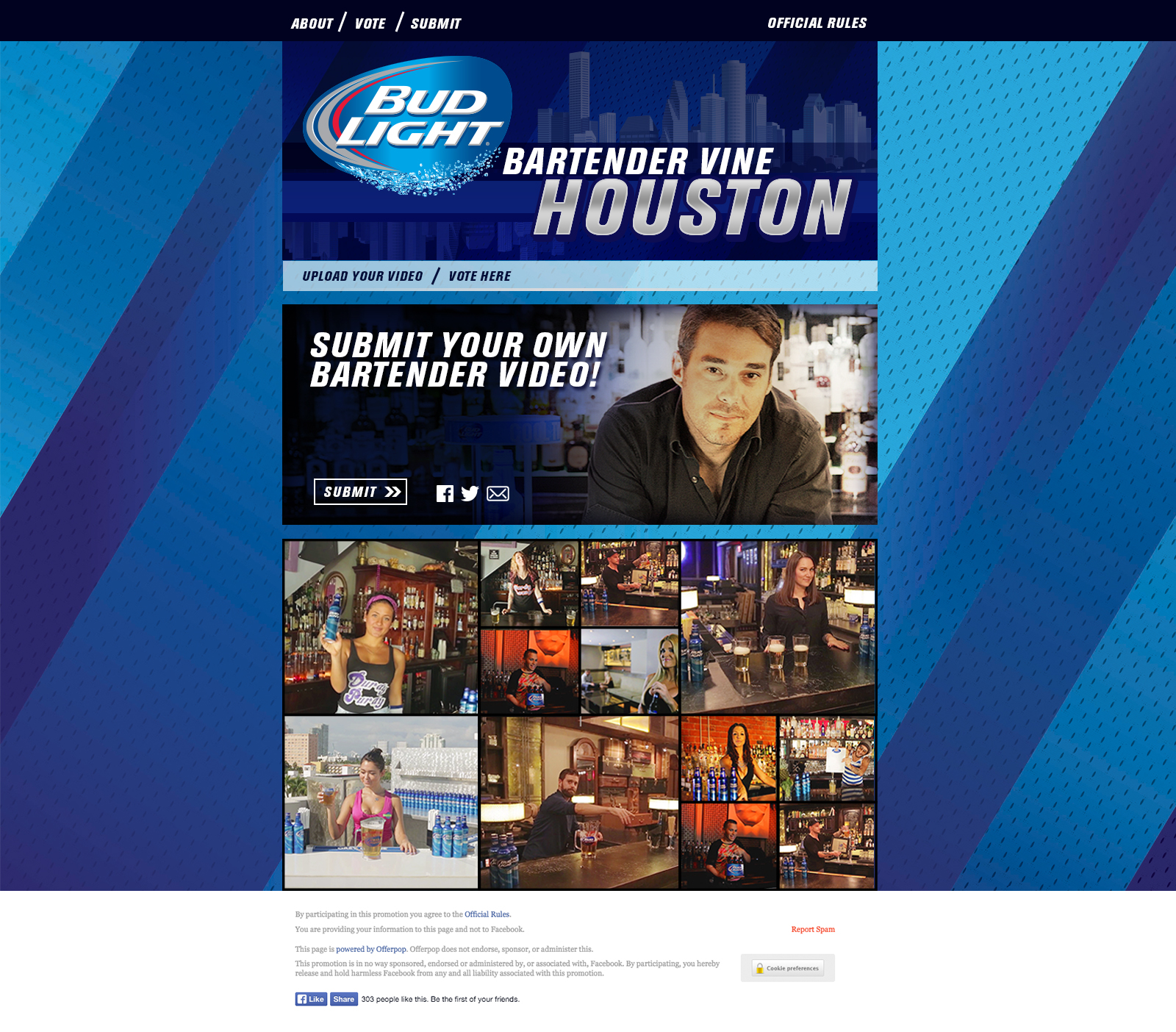Screen dimensions: 1176x1032
Task: Click the Facebook share icon
Action: pyautogui.click(x=445, y=493)
